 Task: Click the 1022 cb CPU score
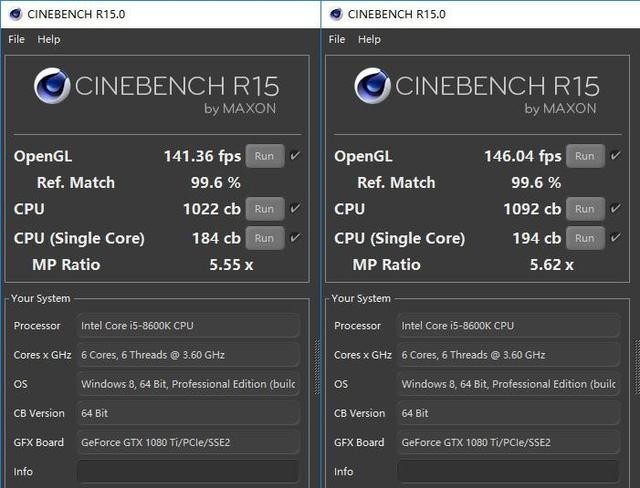pyautogui.click(x=212, y=209)
